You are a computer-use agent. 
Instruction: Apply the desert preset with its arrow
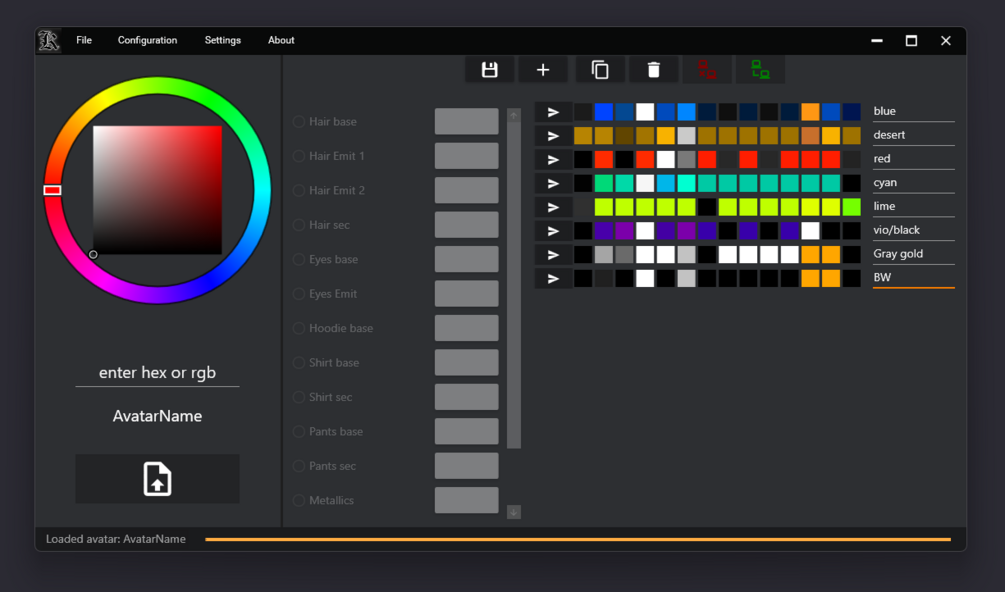coord(553,136)
